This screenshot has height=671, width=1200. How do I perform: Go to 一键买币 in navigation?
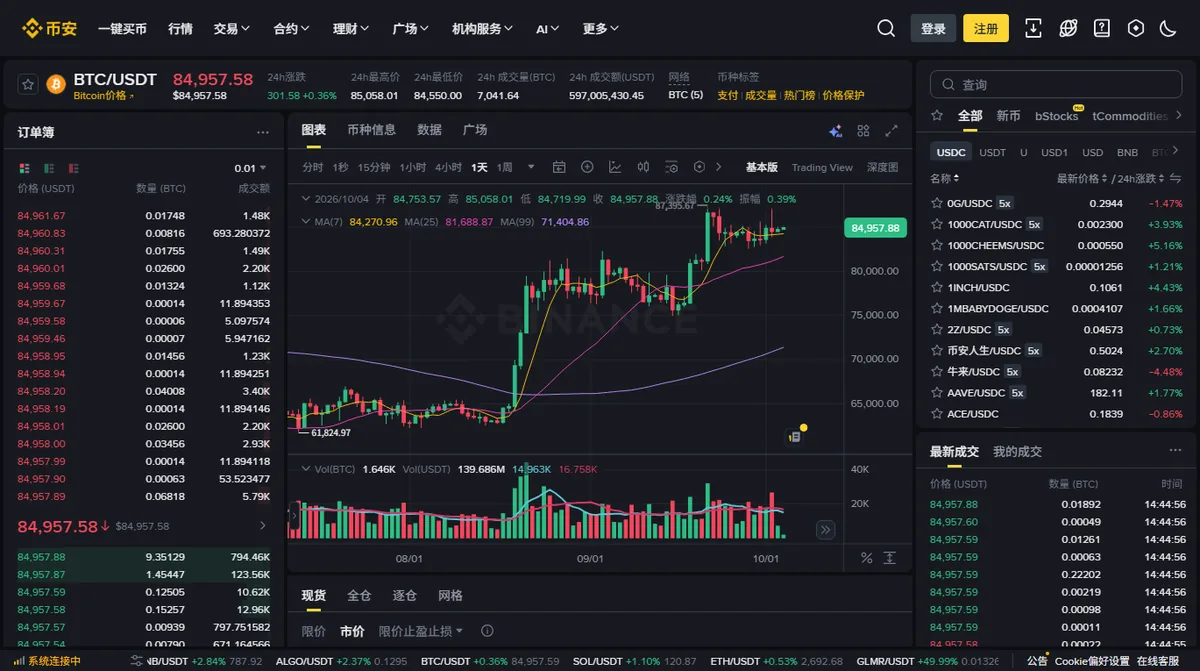(x=122, y=29)
